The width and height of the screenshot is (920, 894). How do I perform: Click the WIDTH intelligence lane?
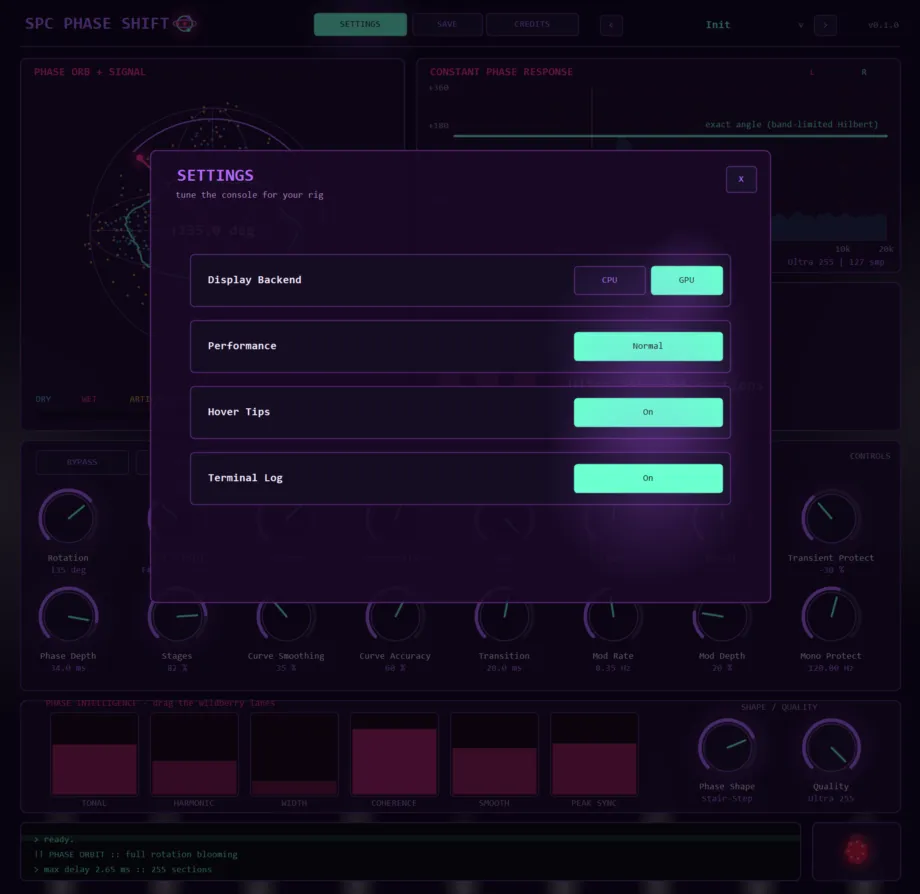point(294,754)
